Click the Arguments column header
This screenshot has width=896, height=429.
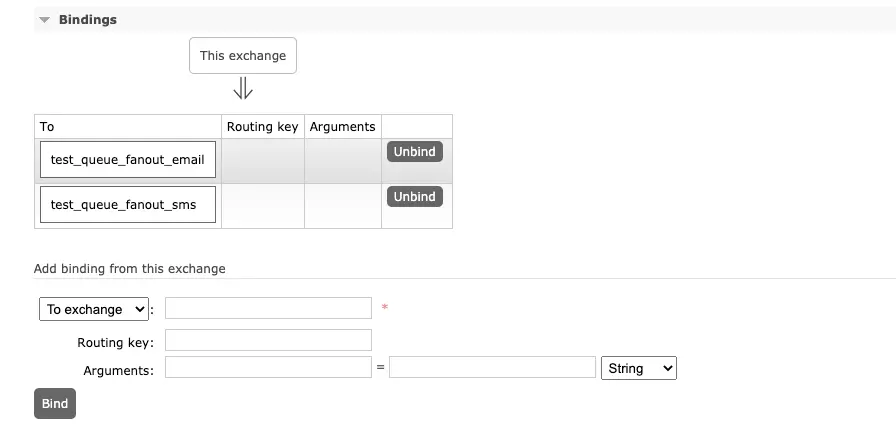tap(342, 127)
